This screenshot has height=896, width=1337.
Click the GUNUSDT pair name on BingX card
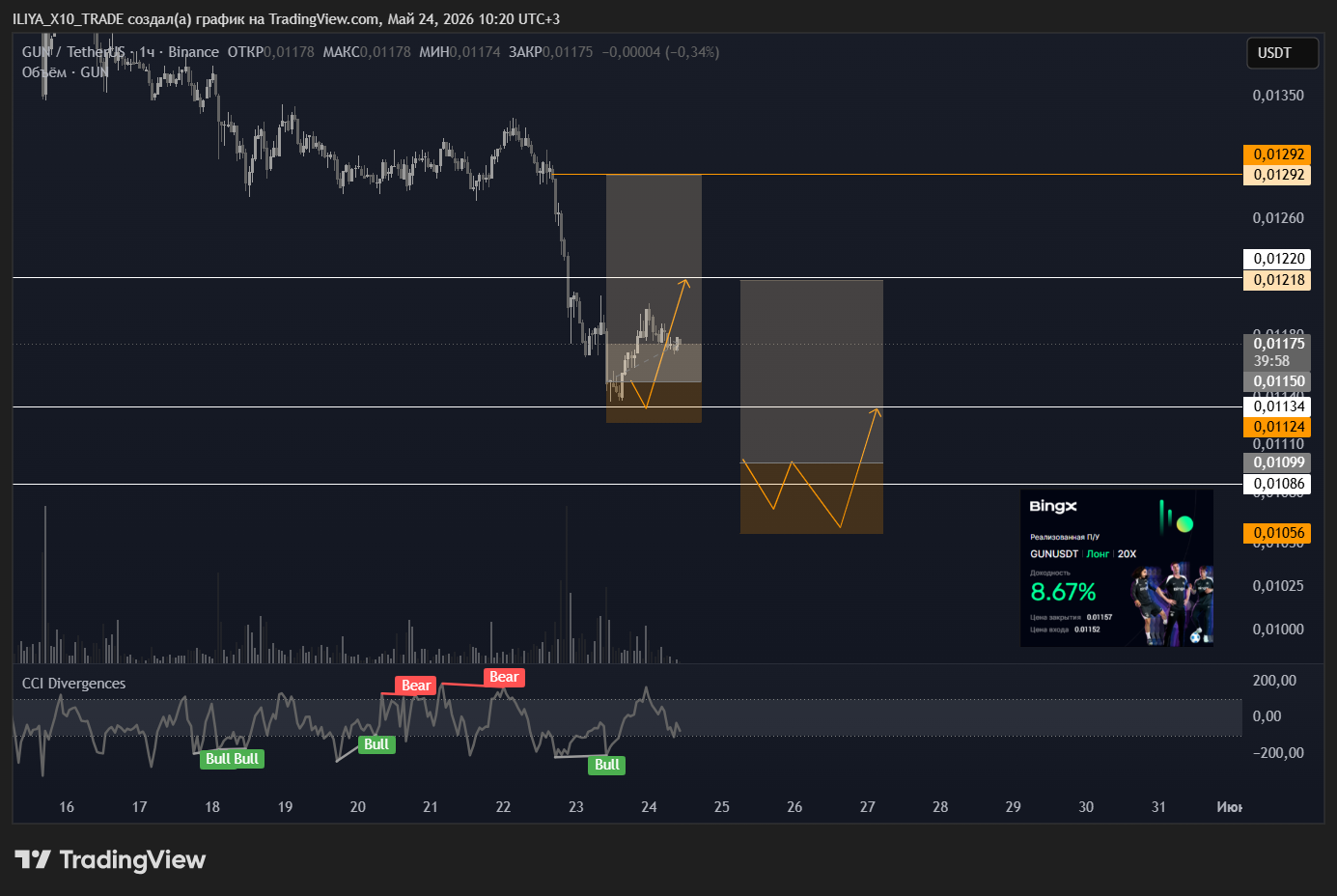[1054, 554]
